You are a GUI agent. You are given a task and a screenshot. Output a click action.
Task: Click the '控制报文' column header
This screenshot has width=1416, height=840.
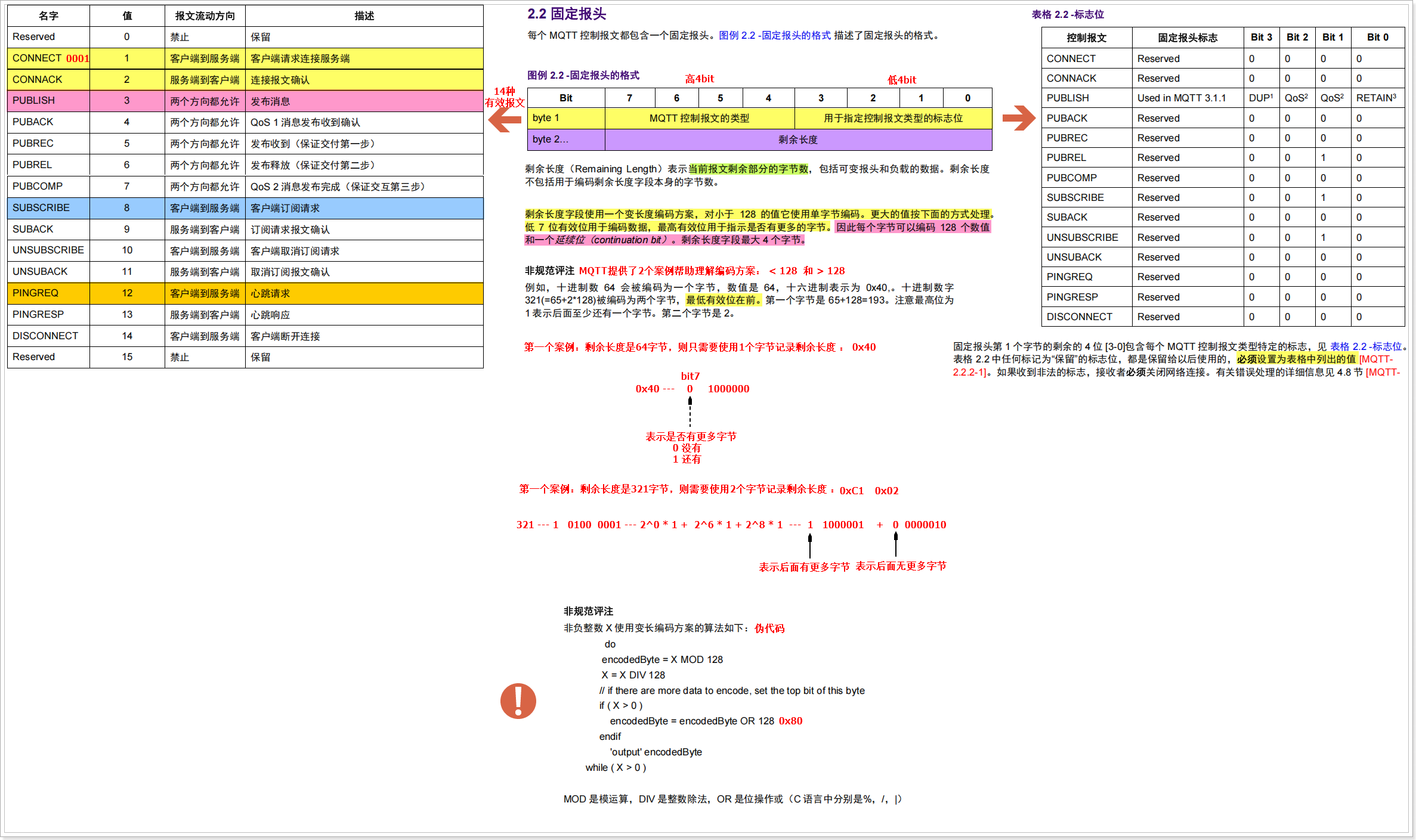[x=1087, y=38]
